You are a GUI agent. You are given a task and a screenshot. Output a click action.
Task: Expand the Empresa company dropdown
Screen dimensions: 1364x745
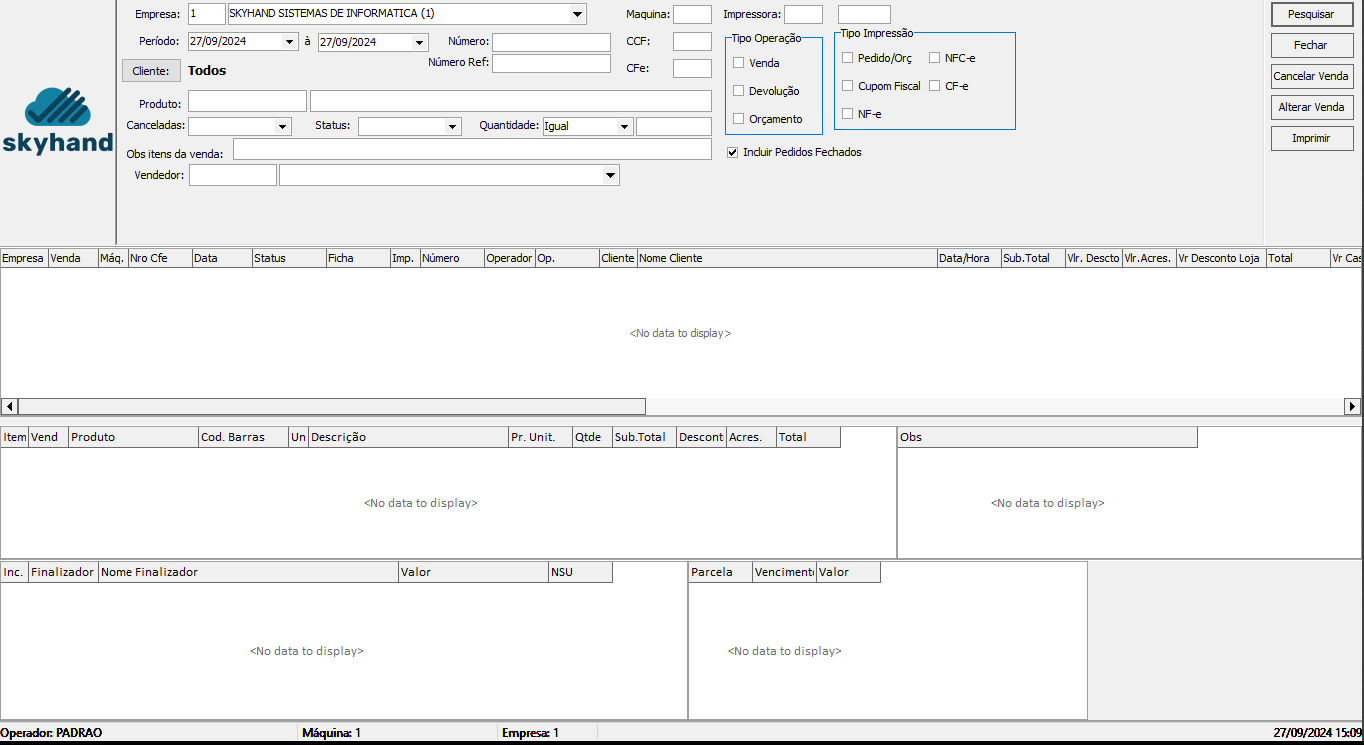[577, 14]
